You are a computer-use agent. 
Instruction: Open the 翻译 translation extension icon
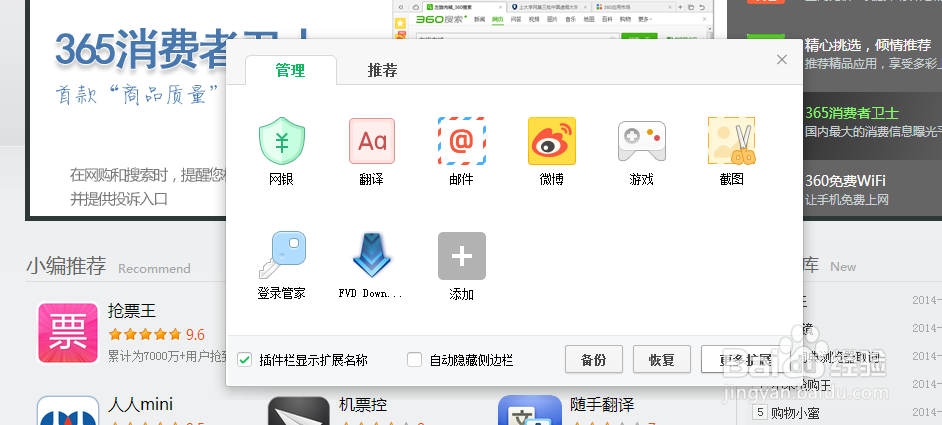point(371,141)
